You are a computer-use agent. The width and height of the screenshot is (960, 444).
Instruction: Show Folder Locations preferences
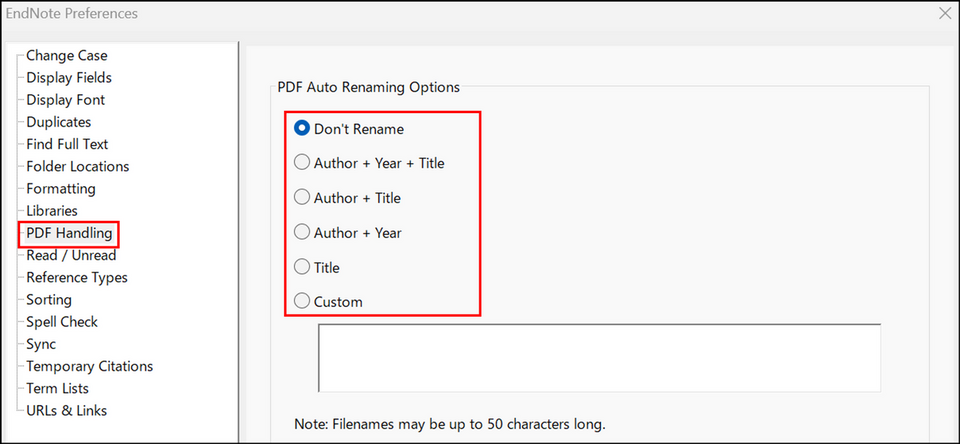77,166
